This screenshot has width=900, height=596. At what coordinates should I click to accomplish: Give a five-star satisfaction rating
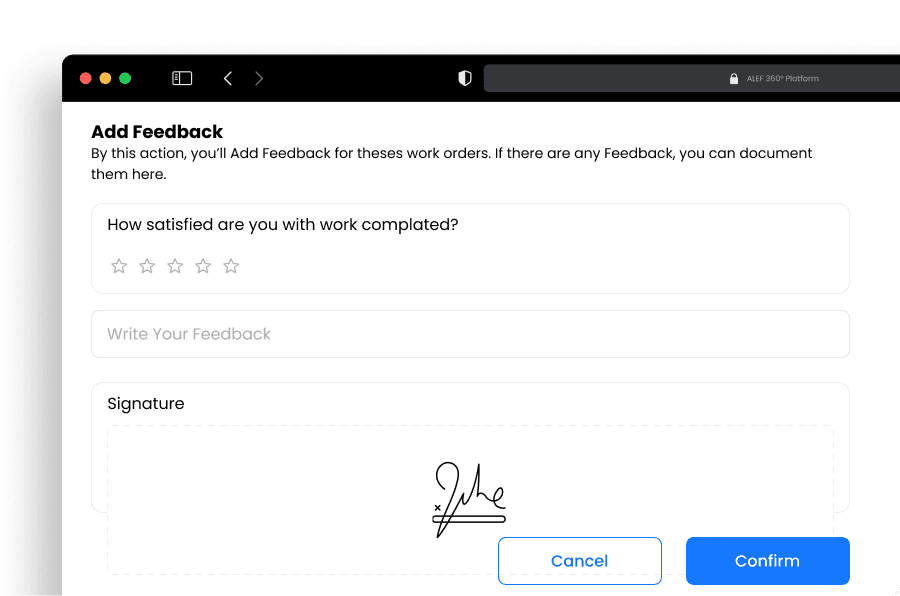pyautogui.click(x=231, y=266)
